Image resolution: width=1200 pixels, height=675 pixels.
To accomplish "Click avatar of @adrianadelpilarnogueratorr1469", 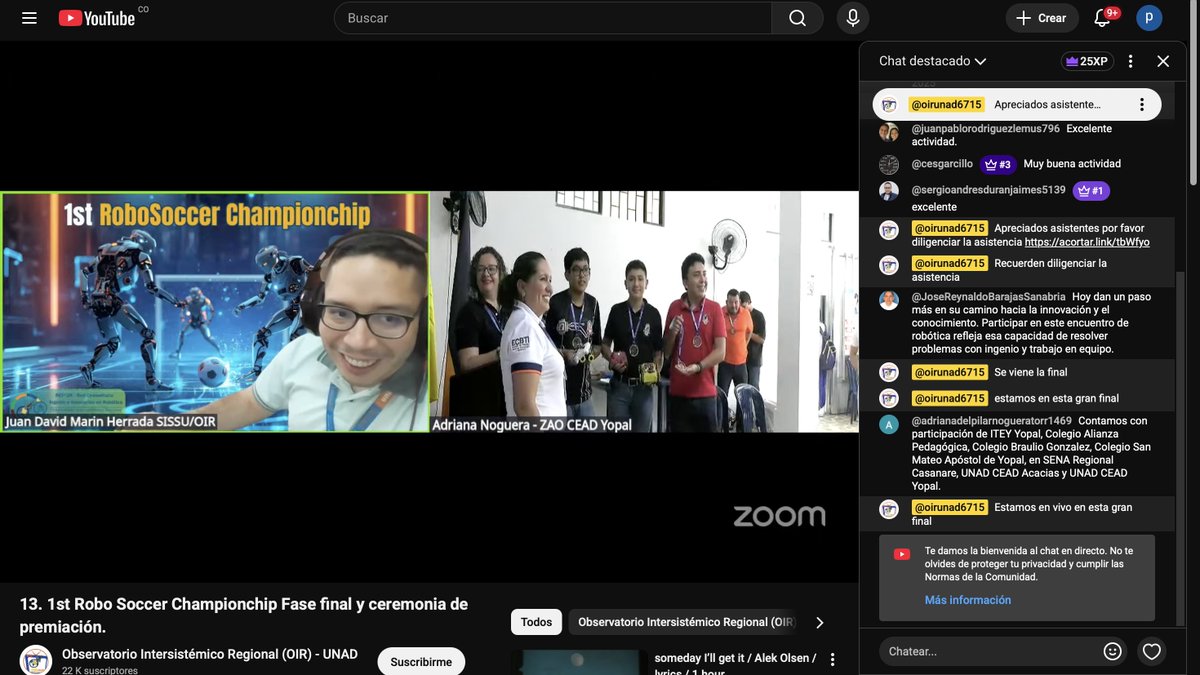I will click(x=889, y=424).
